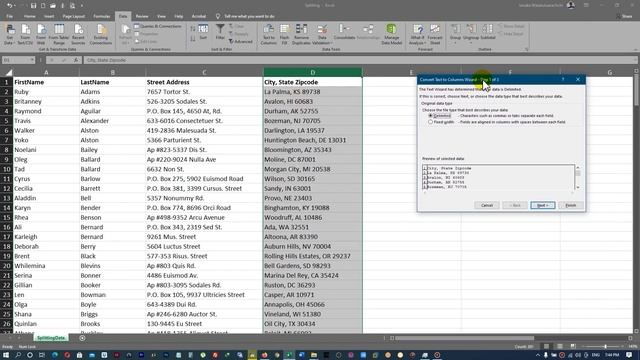Click the Filter funnel icon
The height and width of the screenshot is (360, 640).
pos(220,32)
